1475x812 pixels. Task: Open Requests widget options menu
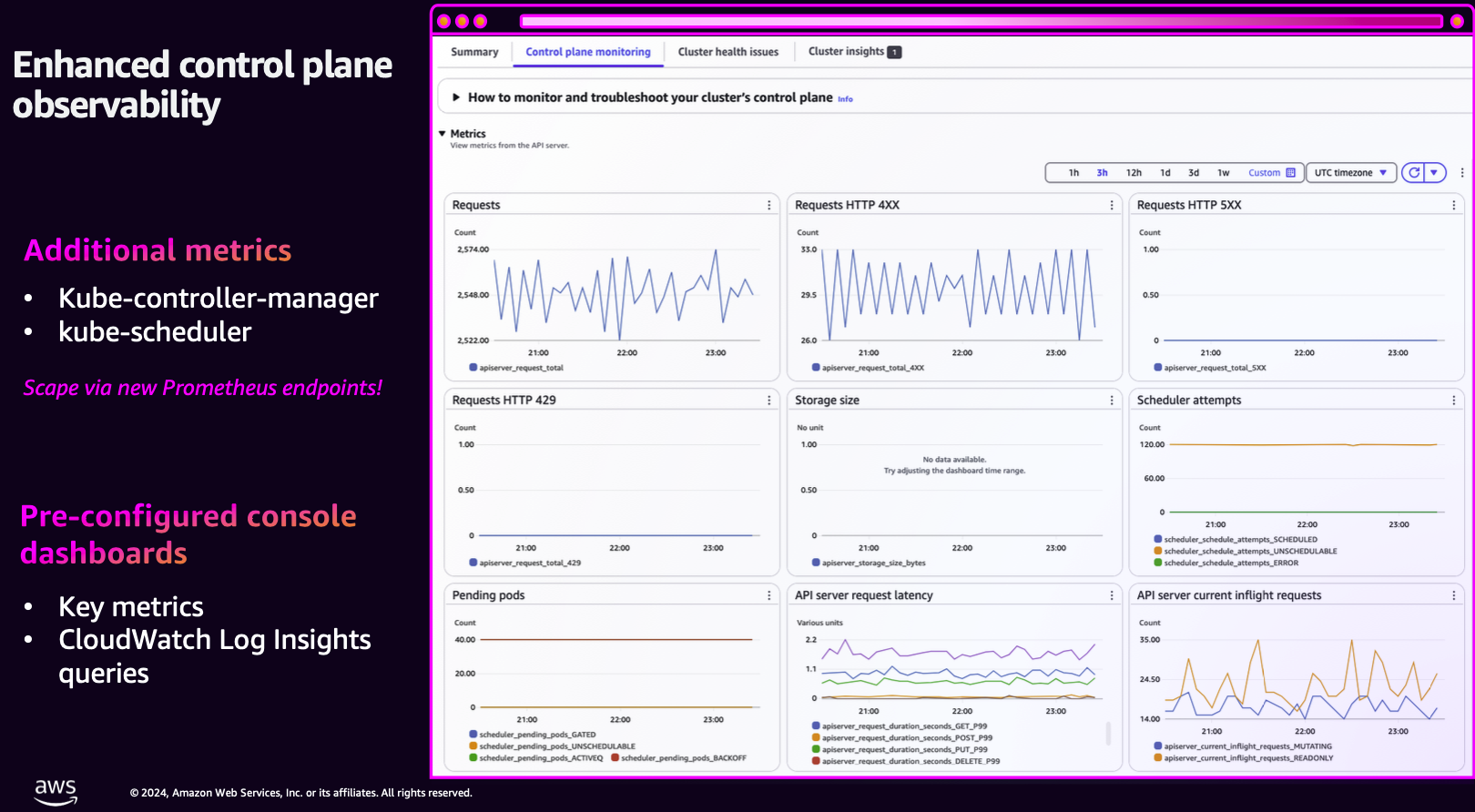click(x=768, y=206)
